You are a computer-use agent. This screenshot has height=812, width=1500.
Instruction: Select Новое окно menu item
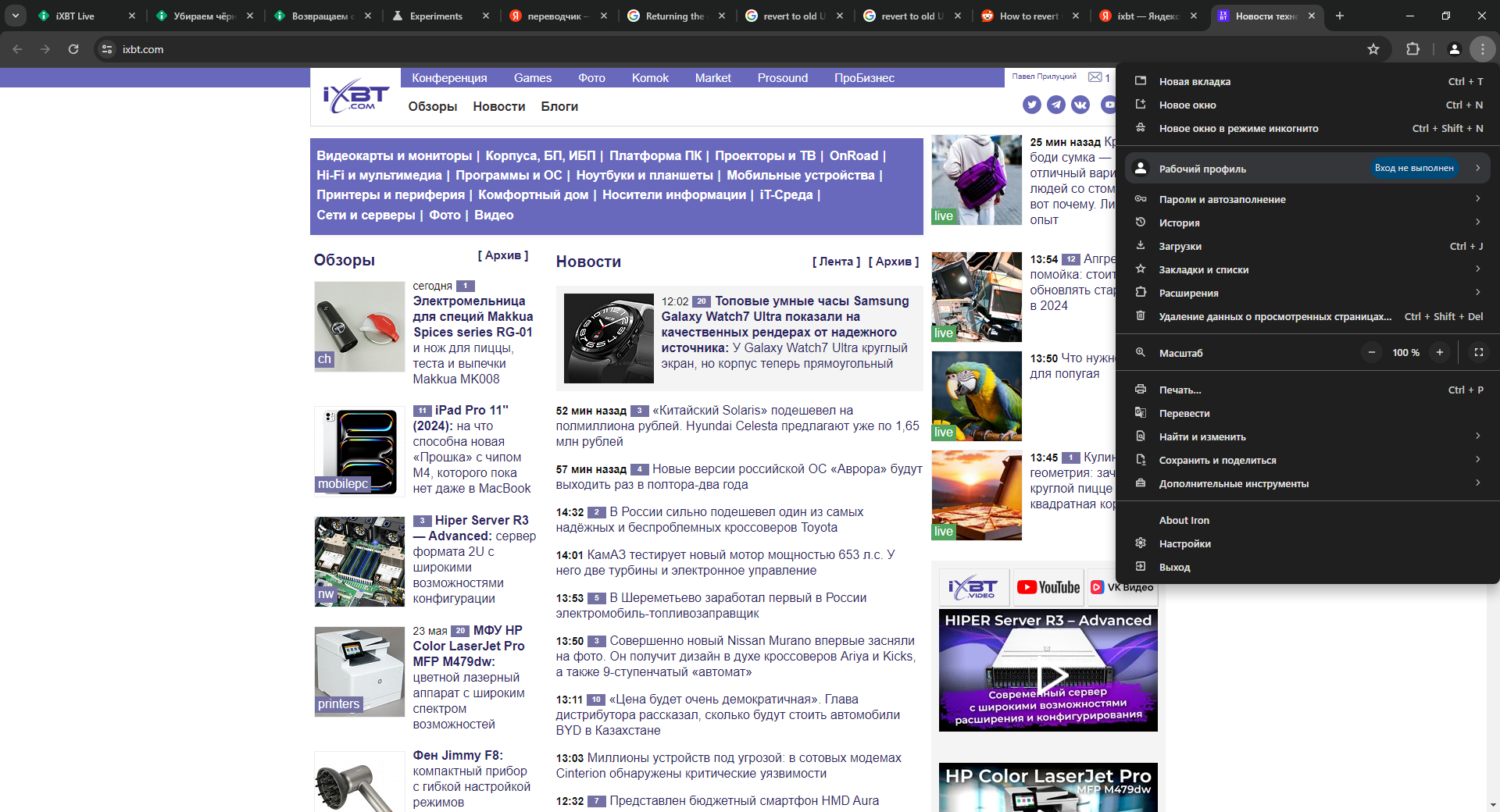[x=1307, y=105]
